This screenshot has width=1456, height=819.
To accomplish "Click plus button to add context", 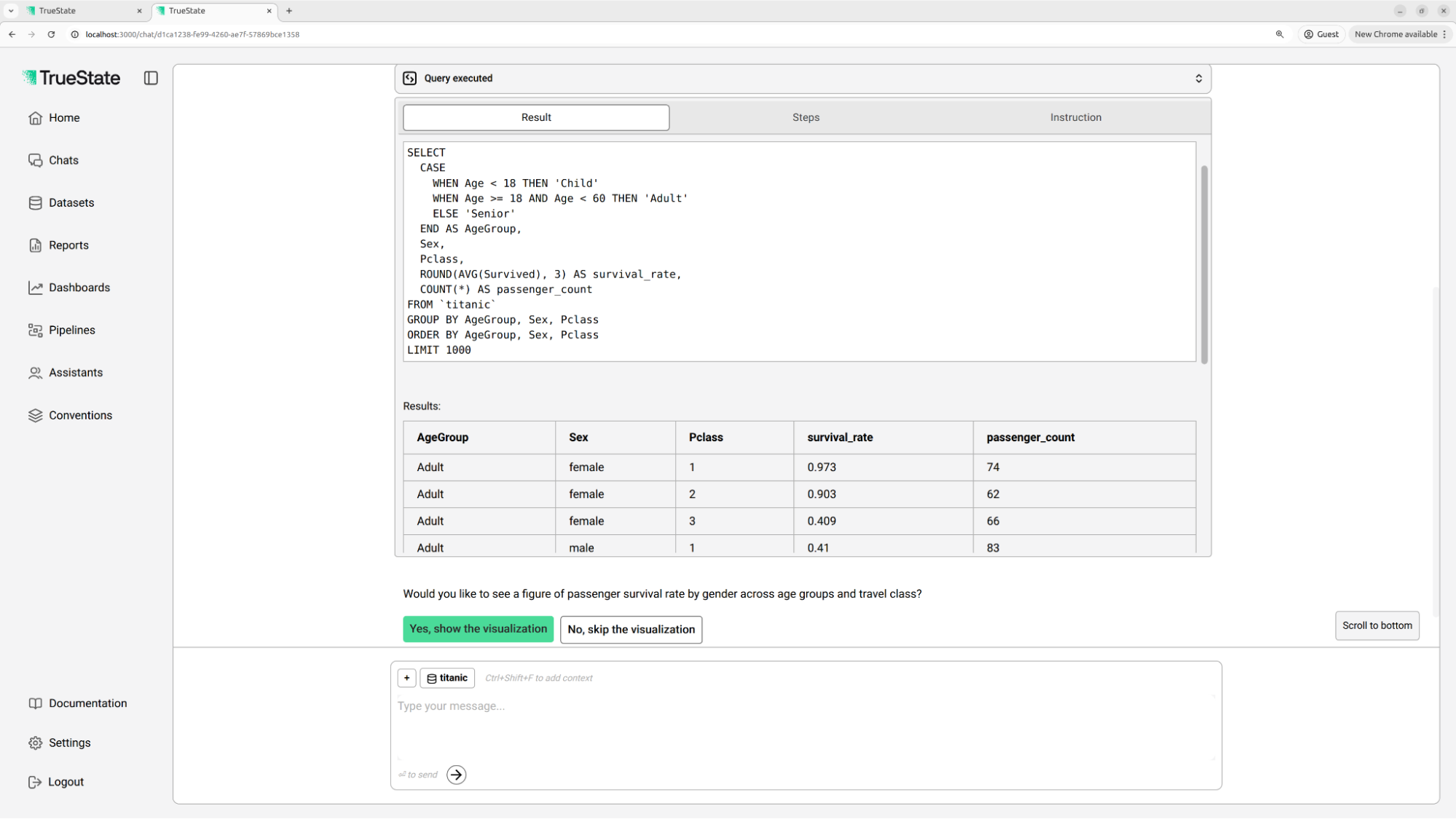I will click(406, 678).
